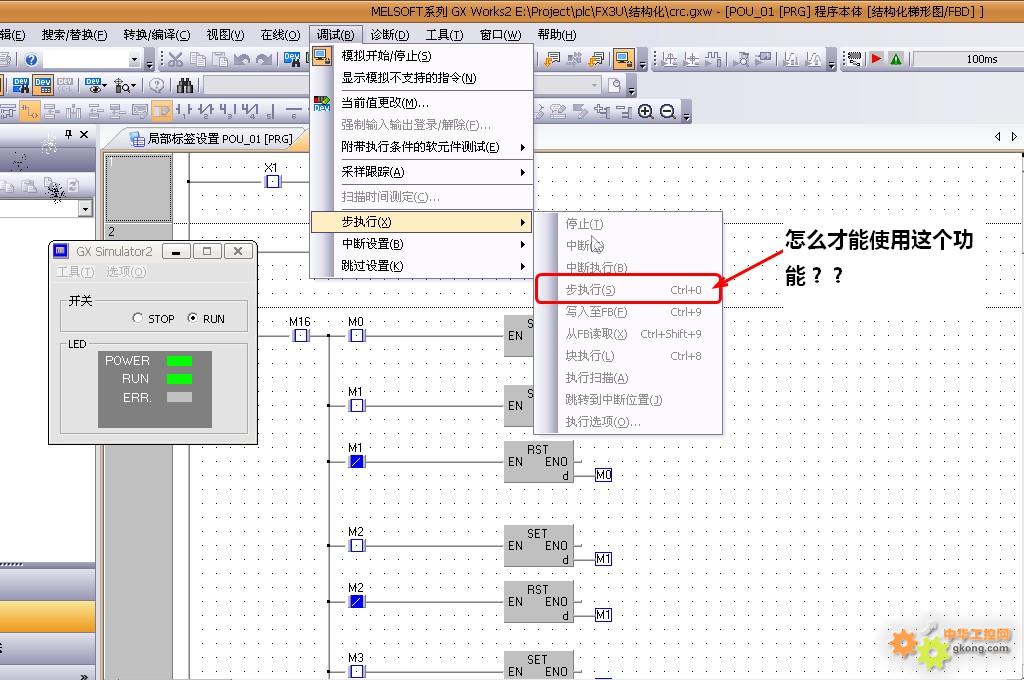
Task: Click the red play arrow toolbar icon
Action: 876,59
